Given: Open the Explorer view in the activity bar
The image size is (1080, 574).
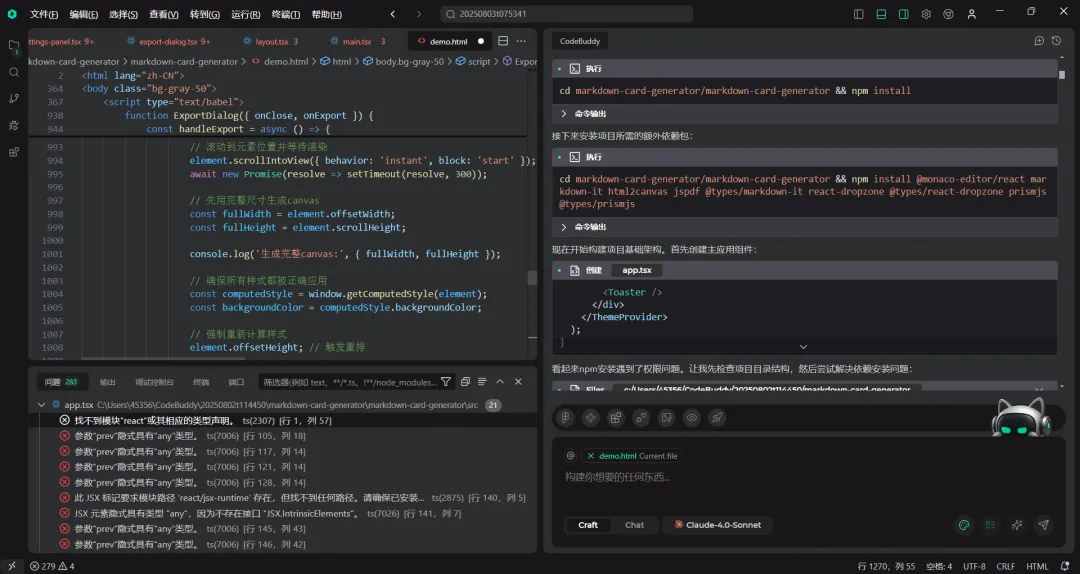Looking at the screenshot, I should click(14, 46).
